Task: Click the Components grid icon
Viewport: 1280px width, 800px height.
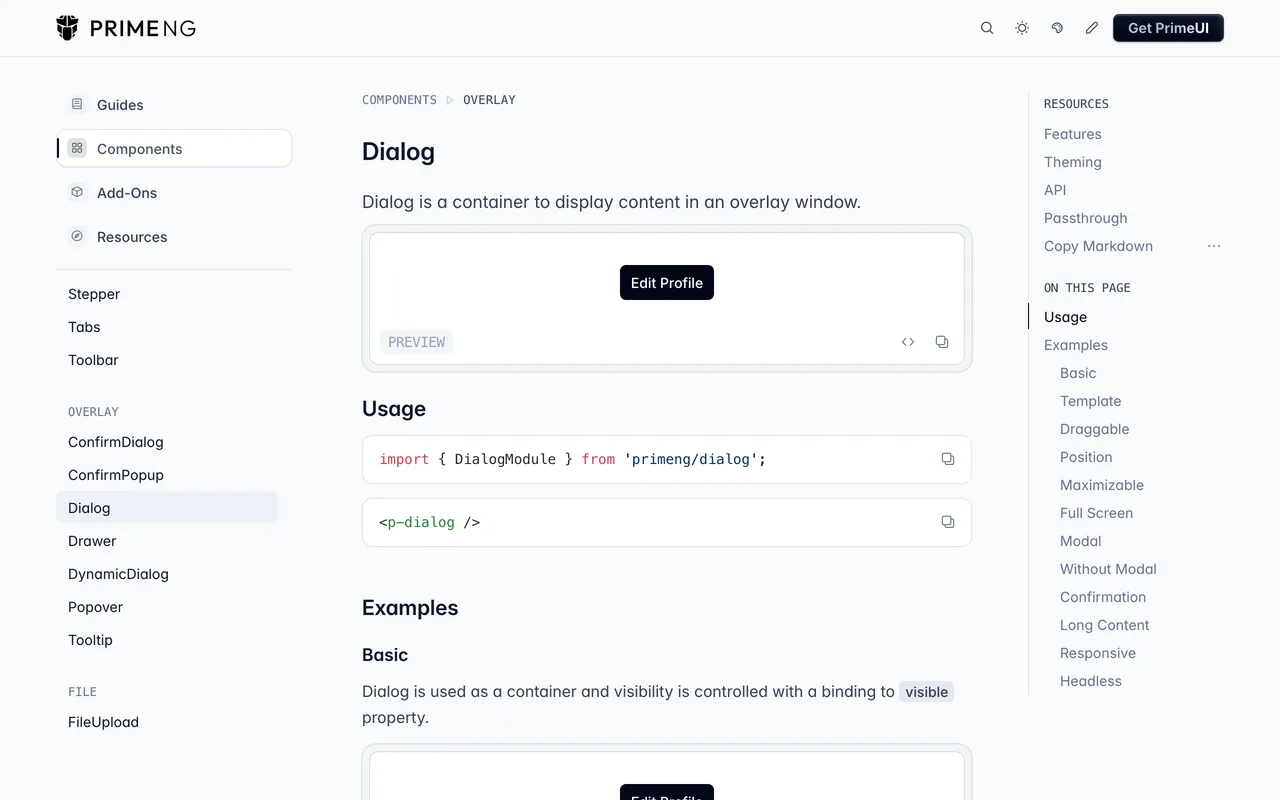Action: [x=77, y=148]
